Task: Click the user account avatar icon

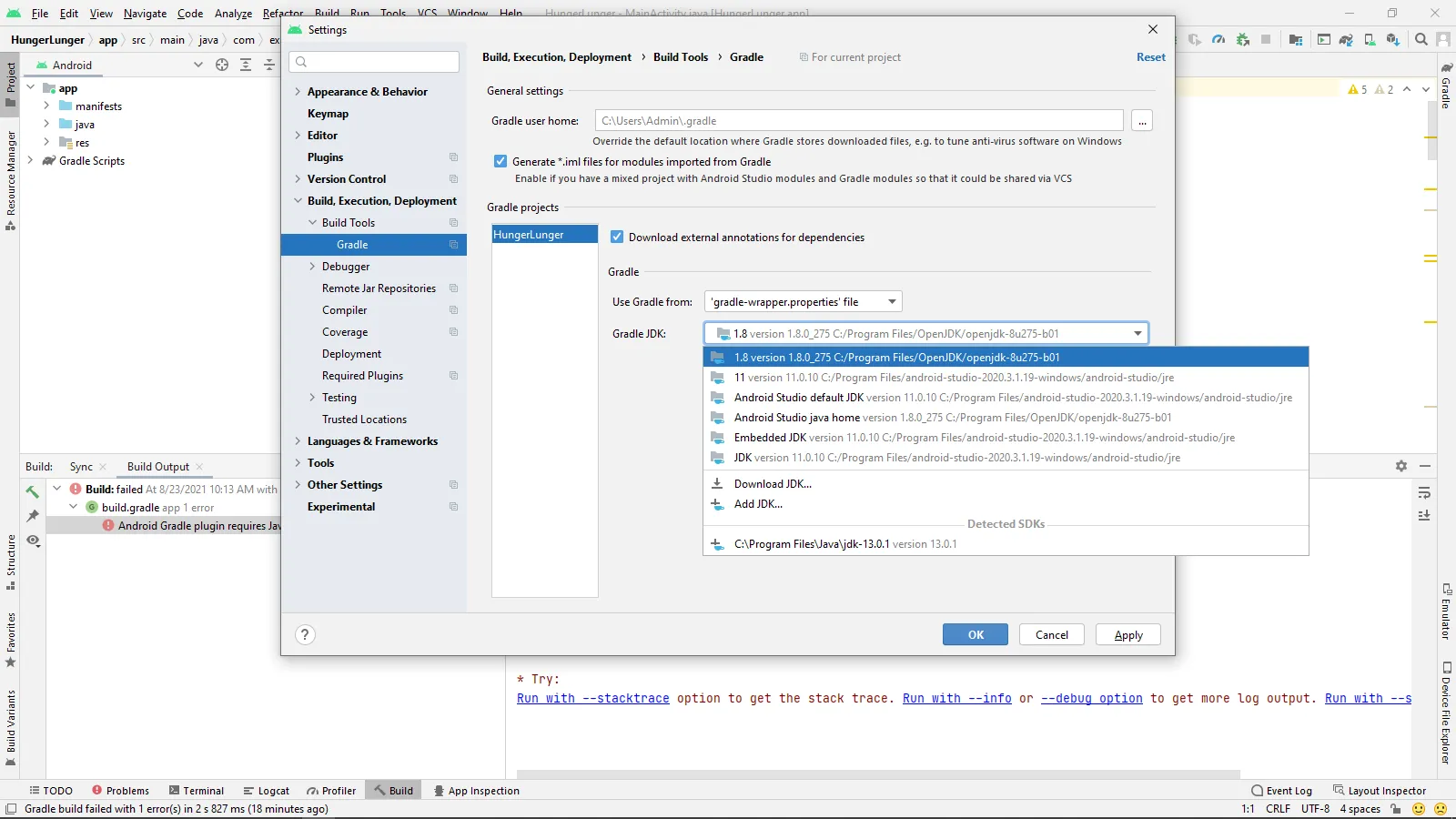Action: (x=1443, y=40)
